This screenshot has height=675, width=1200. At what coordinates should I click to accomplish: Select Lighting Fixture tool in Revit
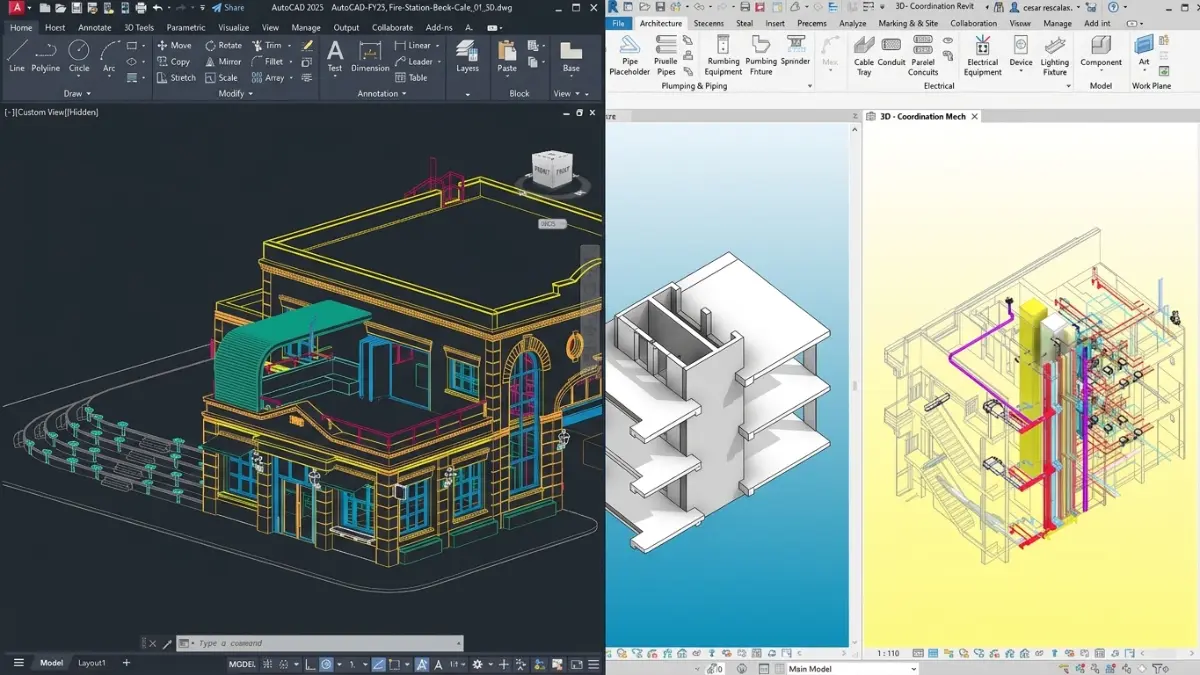pyautogui.click(x=1055, y=56)
